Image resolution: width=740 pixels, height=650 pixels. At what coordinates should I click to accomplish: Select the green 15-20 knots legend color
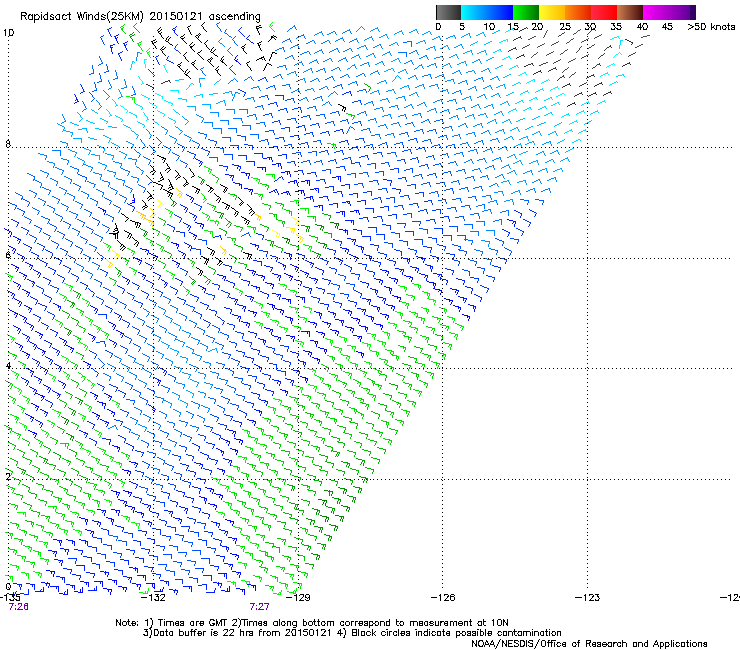point(526,12)
